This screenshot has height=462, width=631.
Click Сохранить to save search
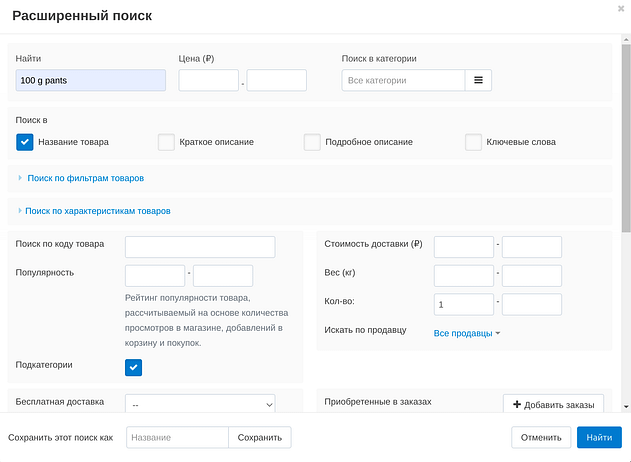coord(259,437)
